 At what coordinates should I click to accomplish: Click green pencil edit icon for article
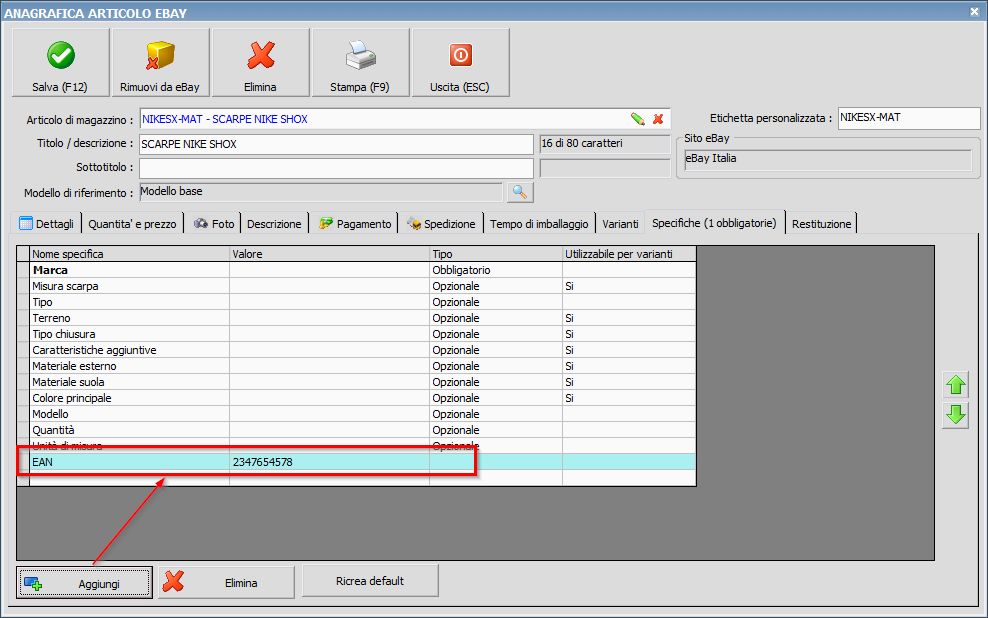pyautogui.click(x=637, y=119)
